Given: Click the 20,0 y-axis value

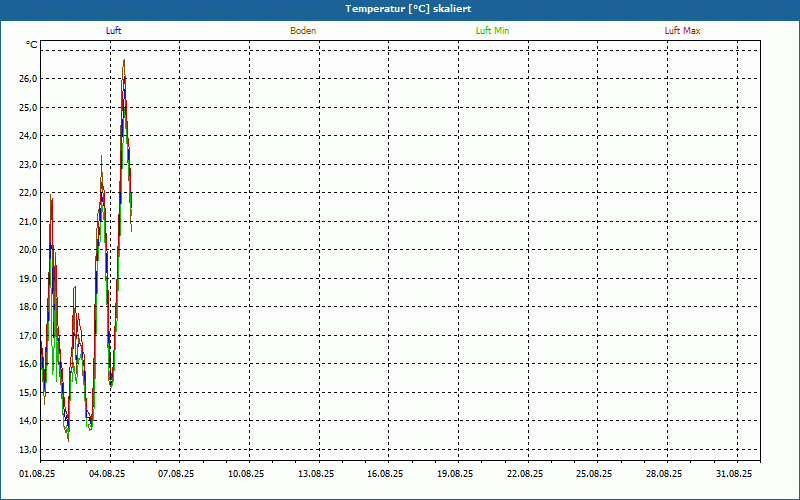Looking at the screenshot, I should 28,249.
